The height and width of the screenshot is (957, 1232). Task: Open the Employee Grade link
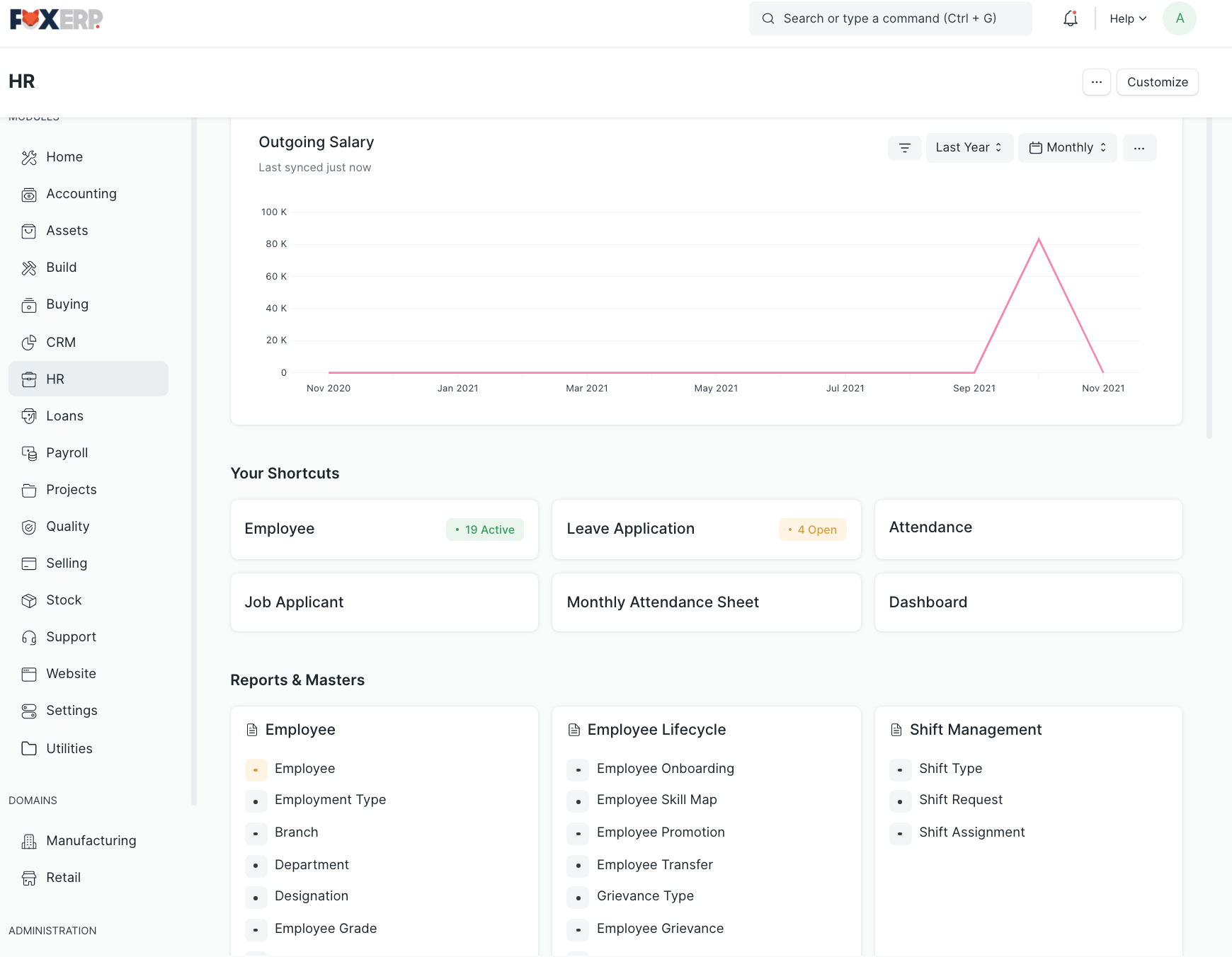pyautogui.click(x=326, y=929)
